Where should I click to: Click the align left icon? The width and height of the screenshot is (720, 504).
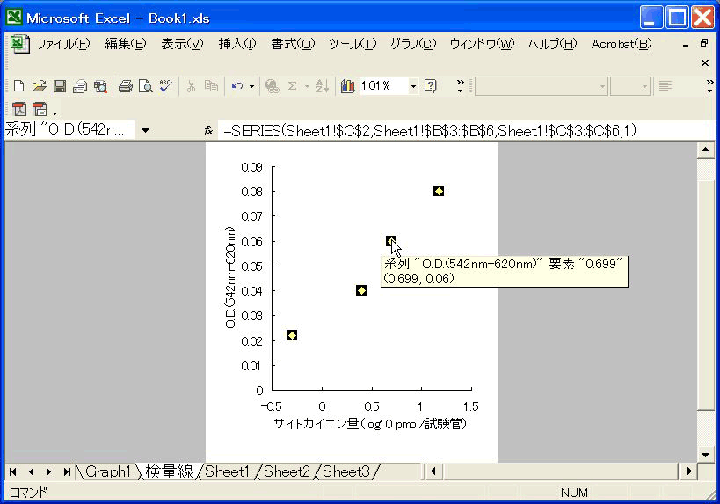pyautogui.click(x=665, y=87)
